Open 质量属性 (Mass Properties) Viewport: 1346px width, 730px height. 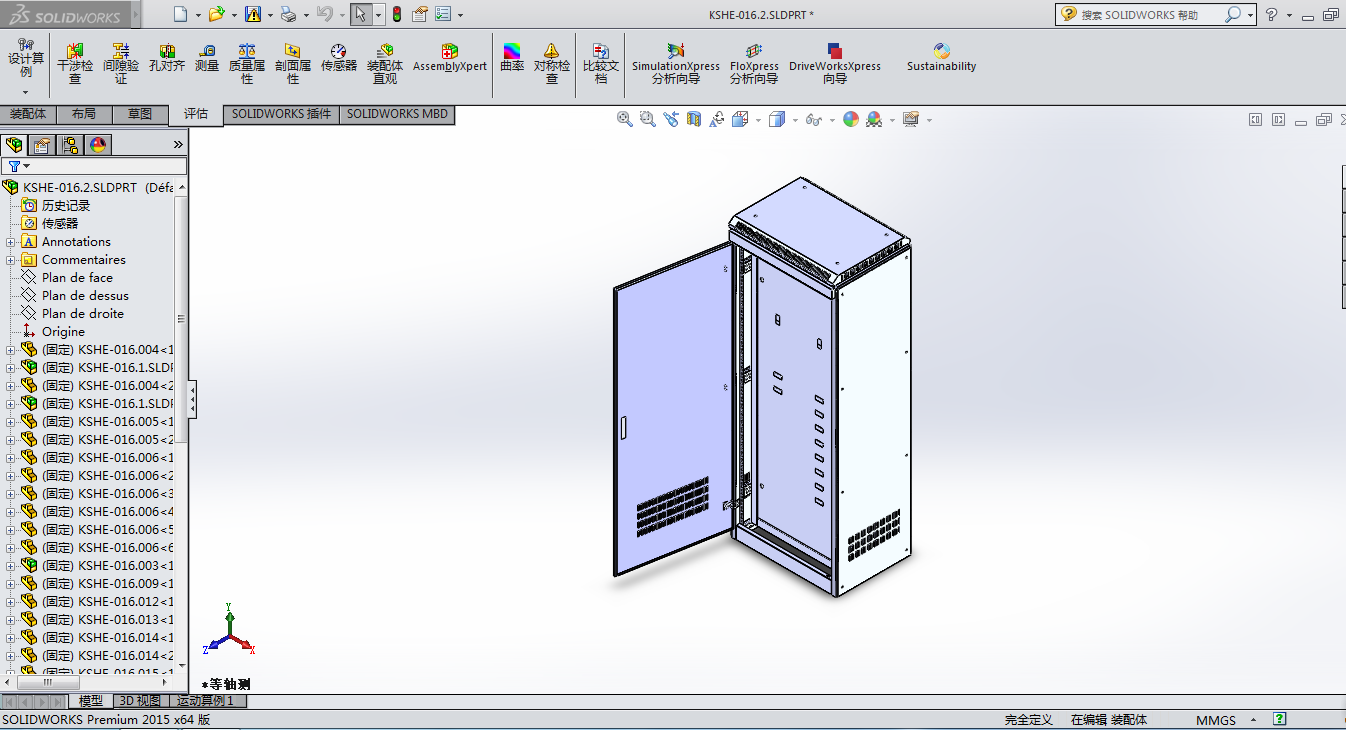[246, 60]
